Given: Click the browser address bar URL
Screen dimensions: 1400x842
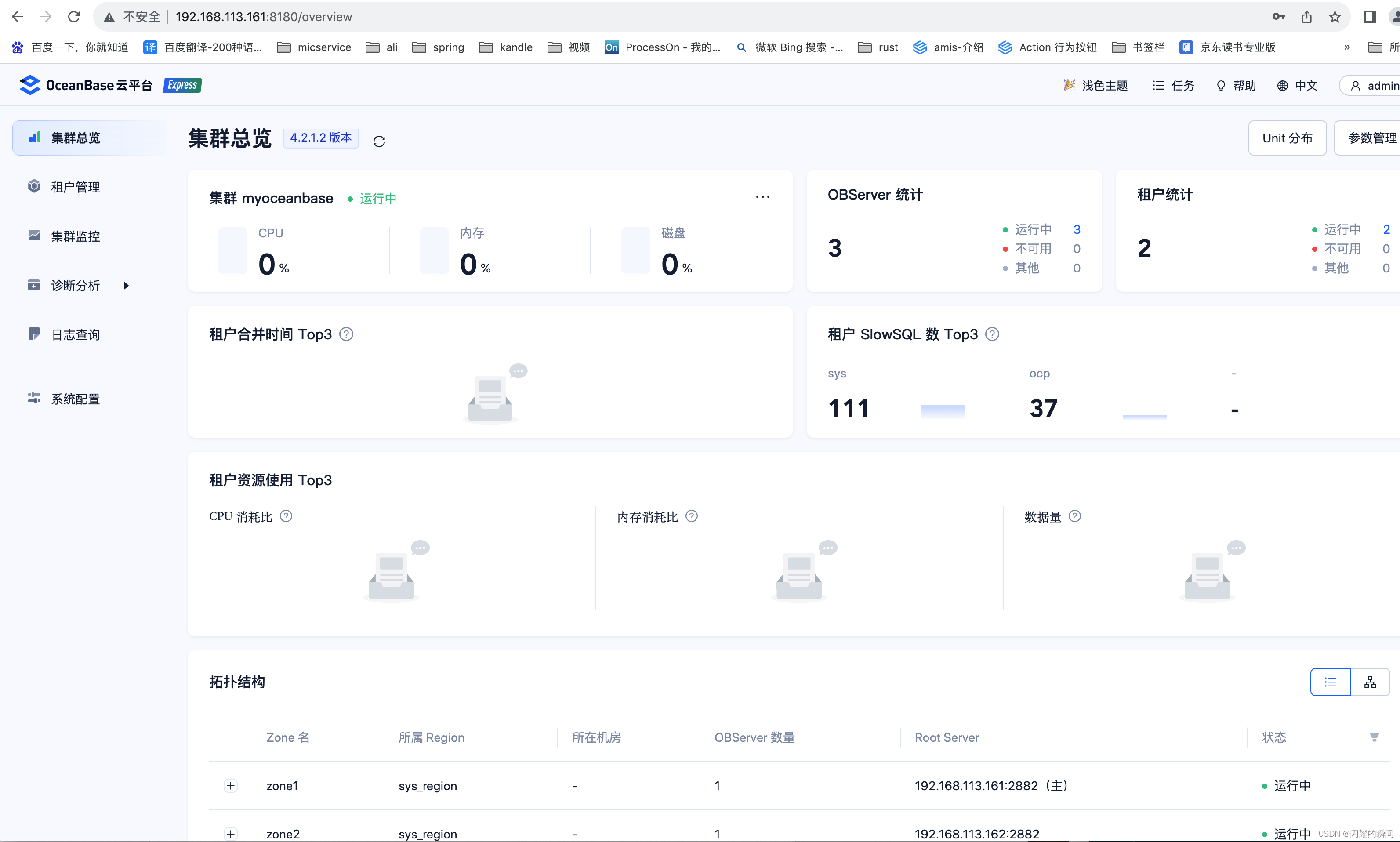Looking at the screenshot, I should (x=264, y=17).
